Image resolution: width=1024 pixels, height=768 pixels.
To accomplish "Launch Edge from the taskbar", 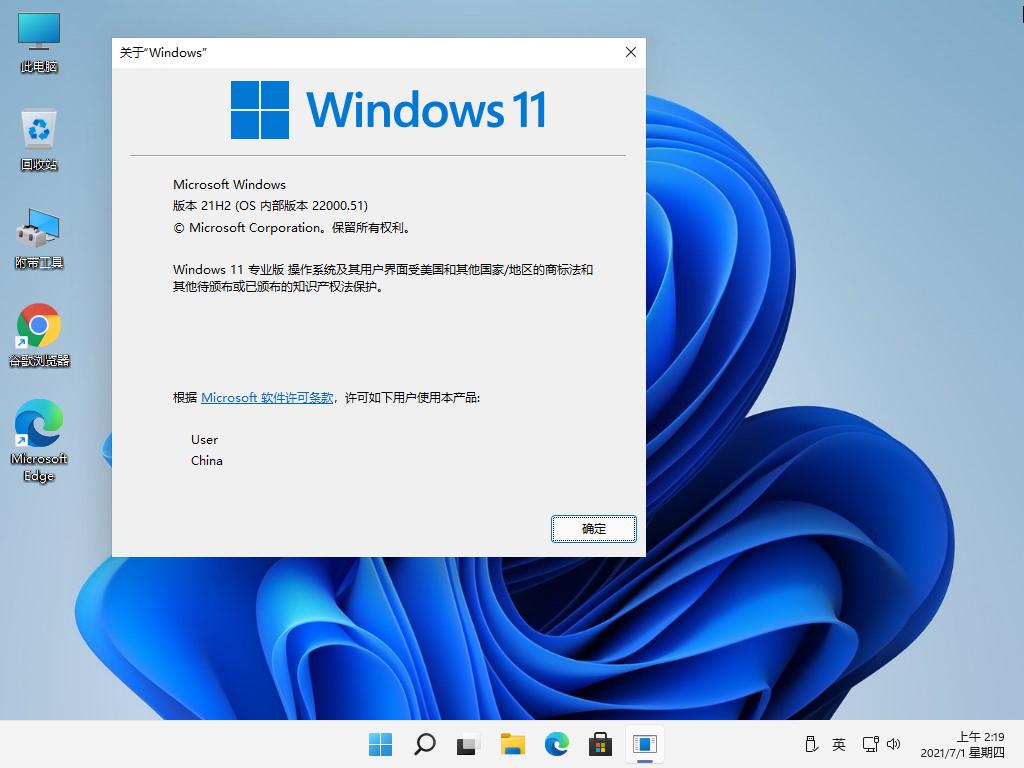I will click(556, 744).
